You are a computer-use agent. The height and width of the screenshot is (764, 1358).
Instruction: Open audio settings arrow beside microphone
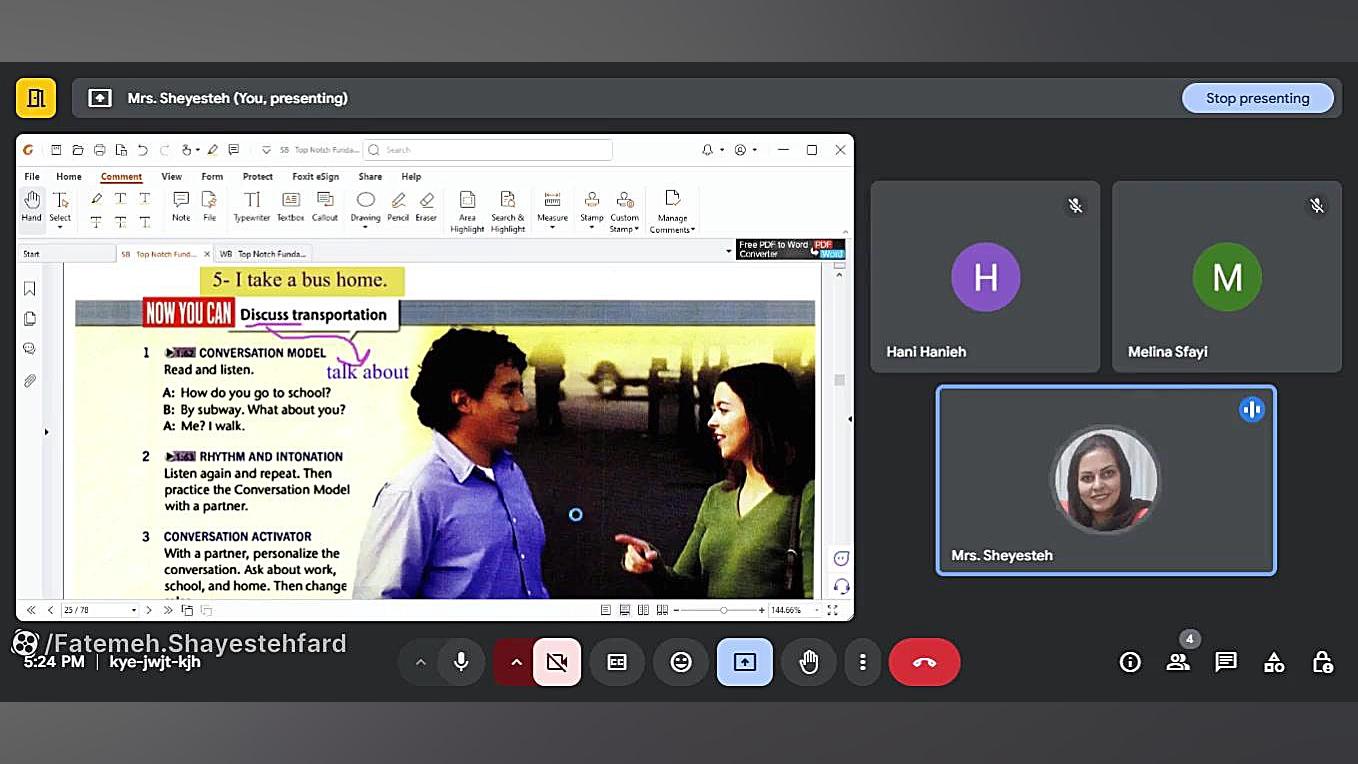tap(421, 662)
